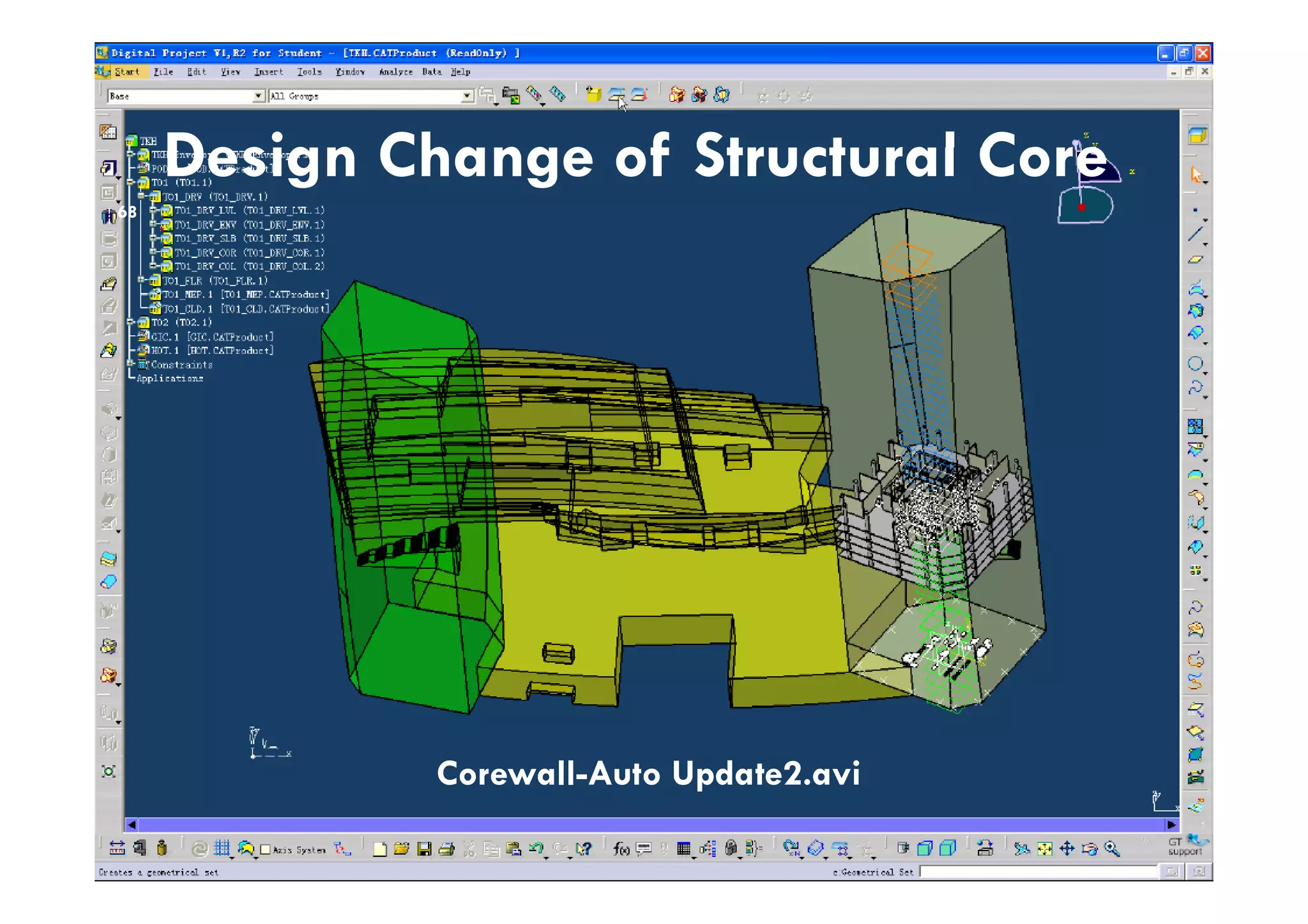Screen dimensions: 1308x924
Task: Open the Start menu in menu bar
Action: pyautogui.click(x=126, y=72)
